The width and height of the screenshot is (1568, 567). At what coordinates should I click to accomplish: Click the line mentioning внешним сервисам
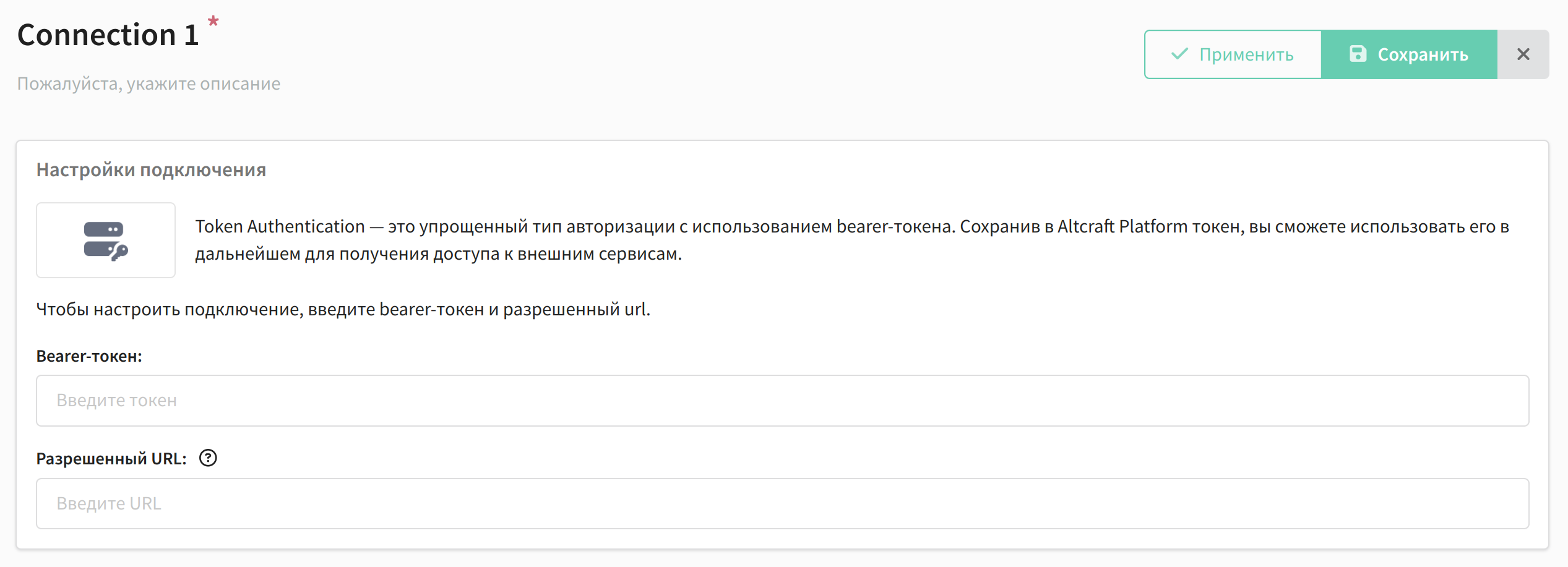[x=439, y=254]
